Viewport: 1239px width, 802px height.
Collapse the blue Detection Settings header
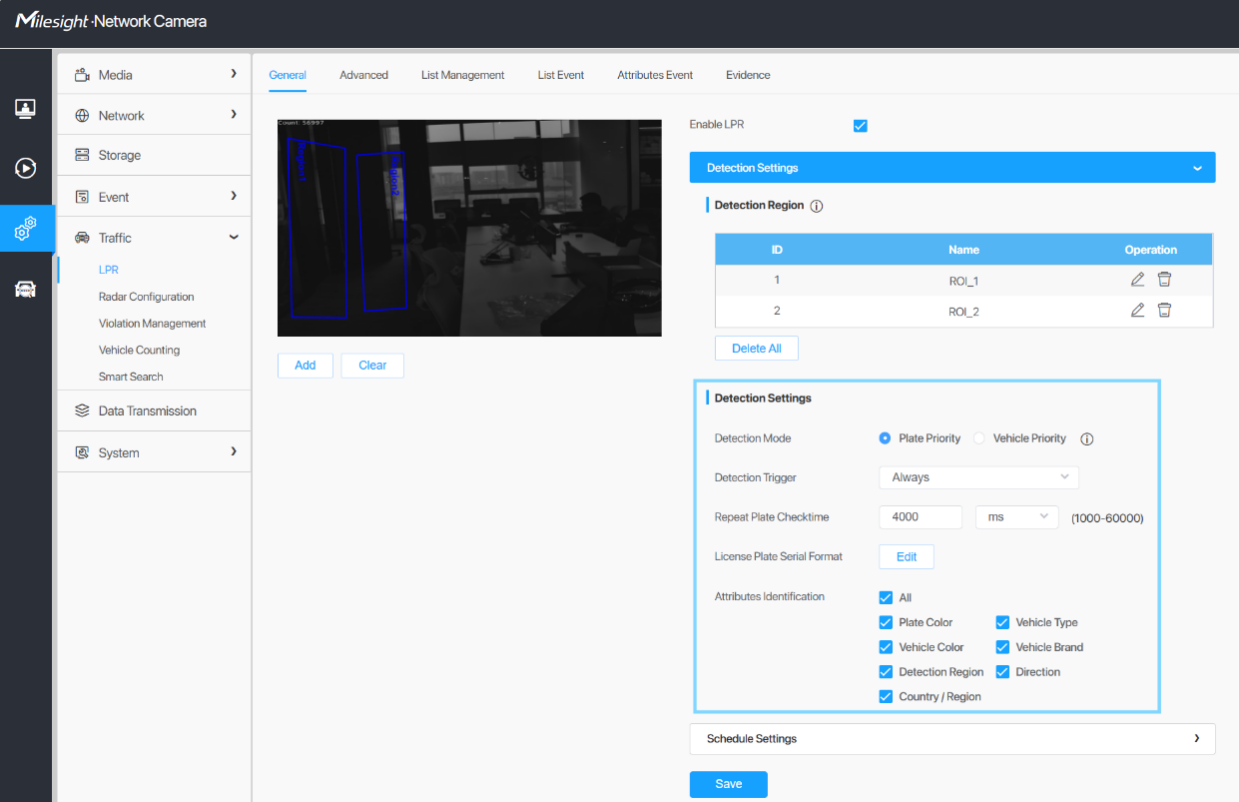click(952, 168)
